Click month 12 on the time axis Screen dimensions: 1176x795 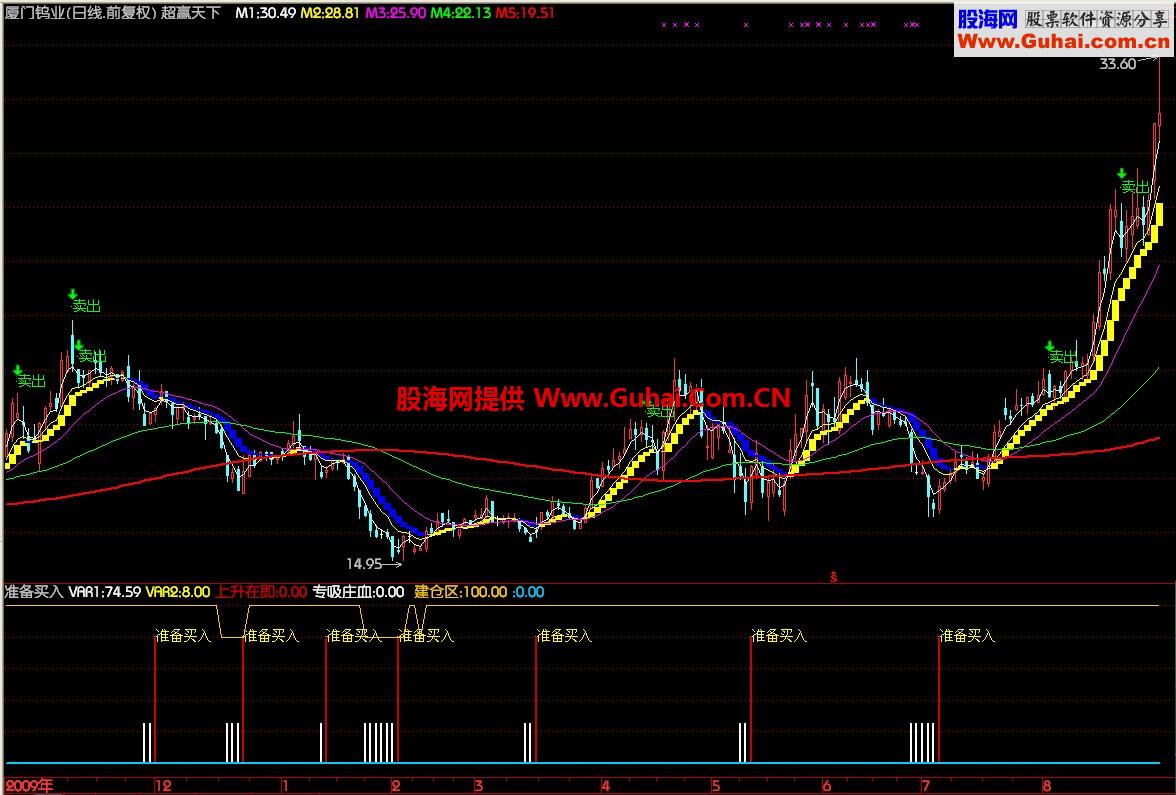164,786
